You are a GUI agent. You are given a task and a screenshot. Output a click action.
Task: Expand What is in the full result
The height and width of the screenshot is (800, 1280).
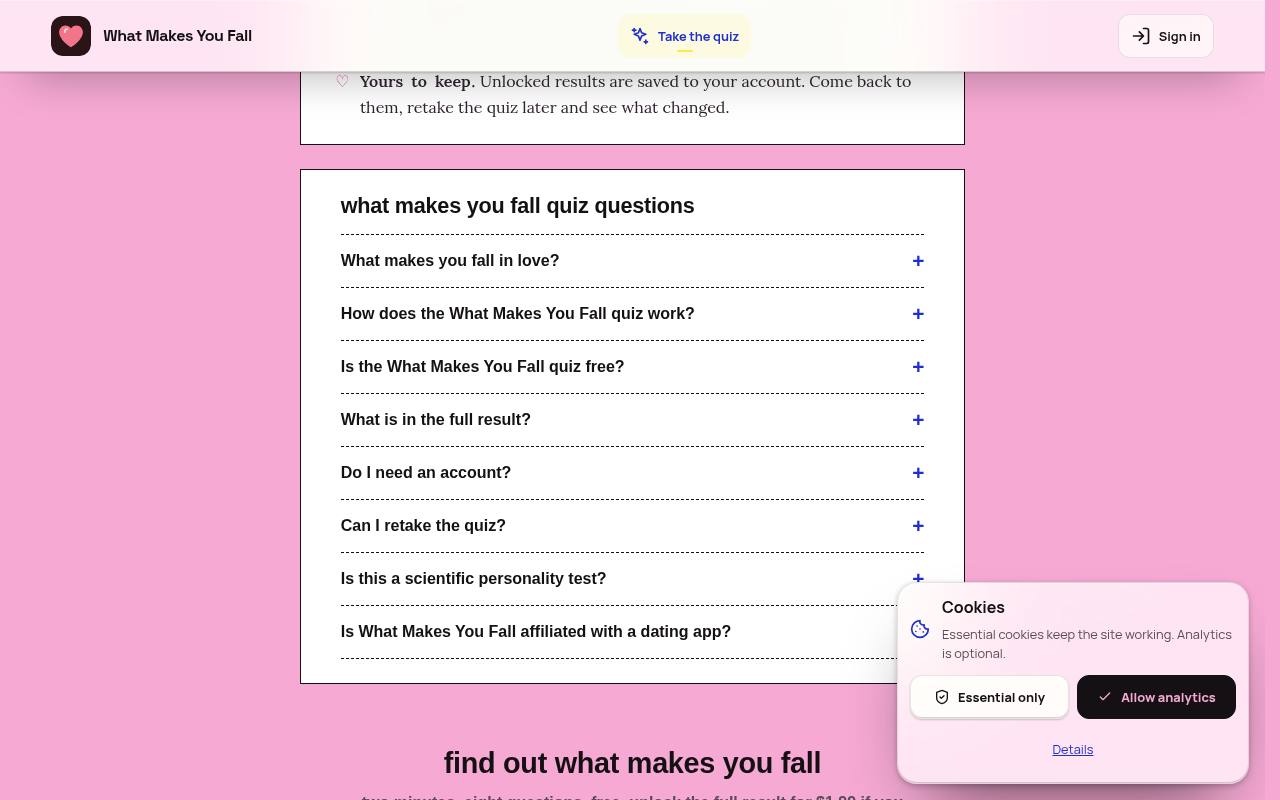[632, 420]
